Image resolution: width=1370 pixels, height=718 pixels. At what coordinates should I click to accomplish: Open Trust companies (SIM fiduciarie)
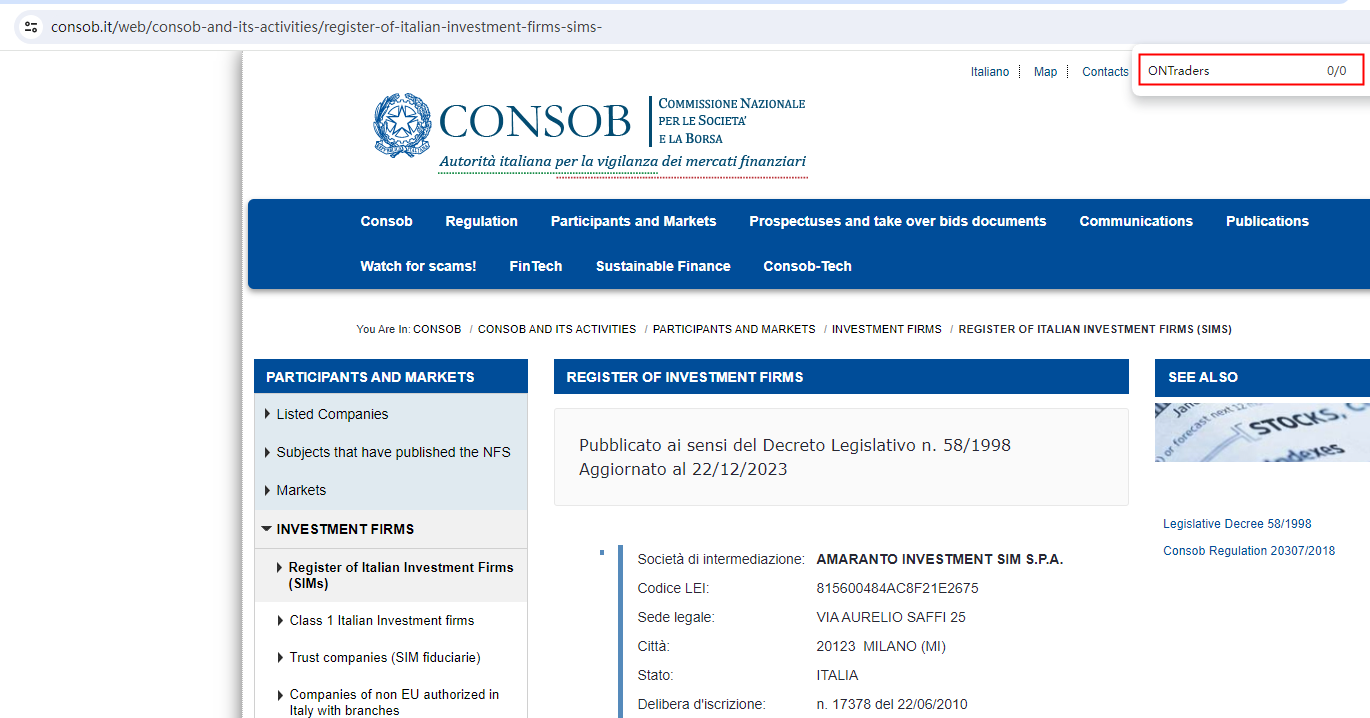(384, 657)
